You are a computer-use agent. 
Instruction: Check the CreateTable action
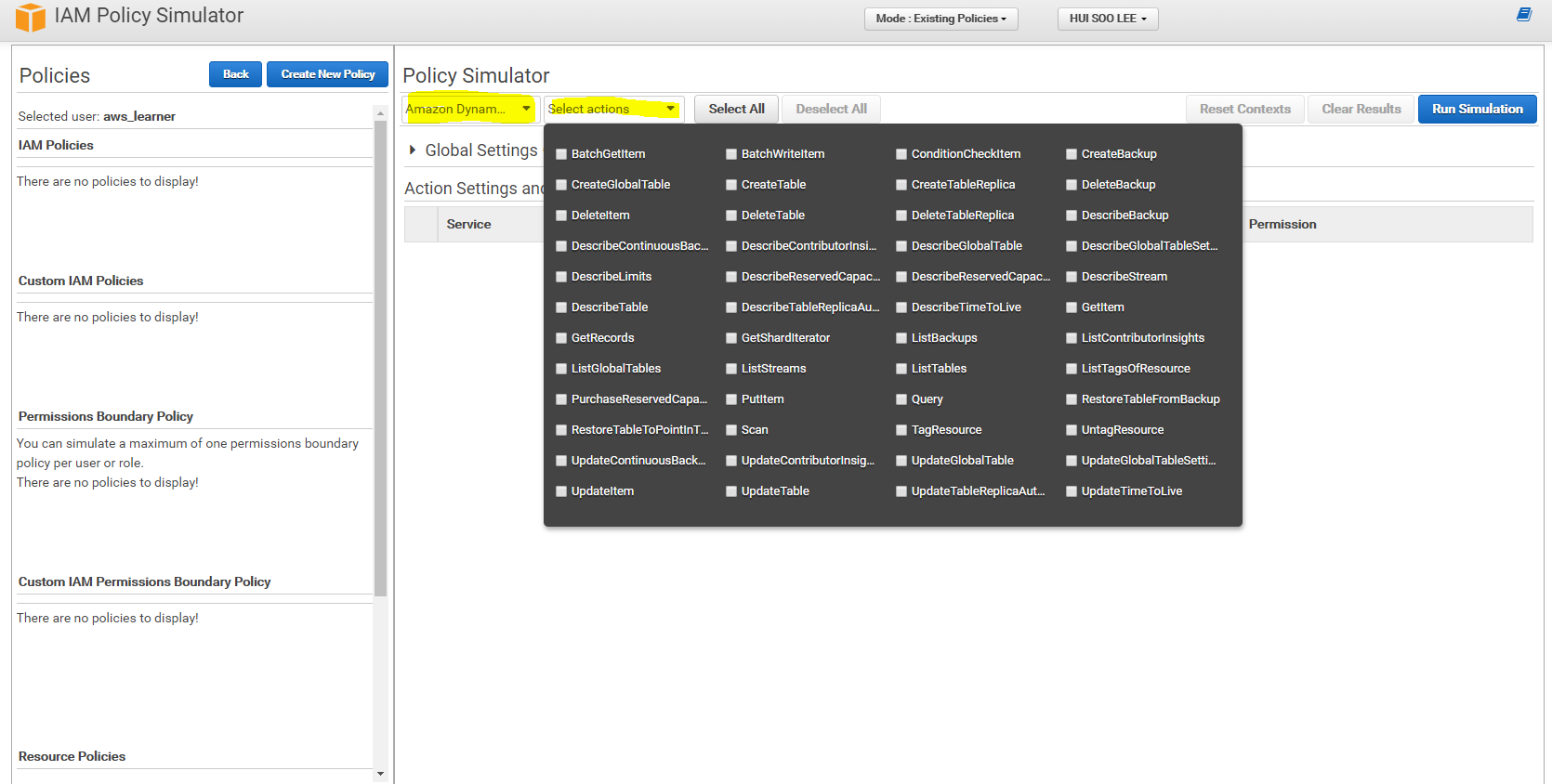tap(731, 185)
